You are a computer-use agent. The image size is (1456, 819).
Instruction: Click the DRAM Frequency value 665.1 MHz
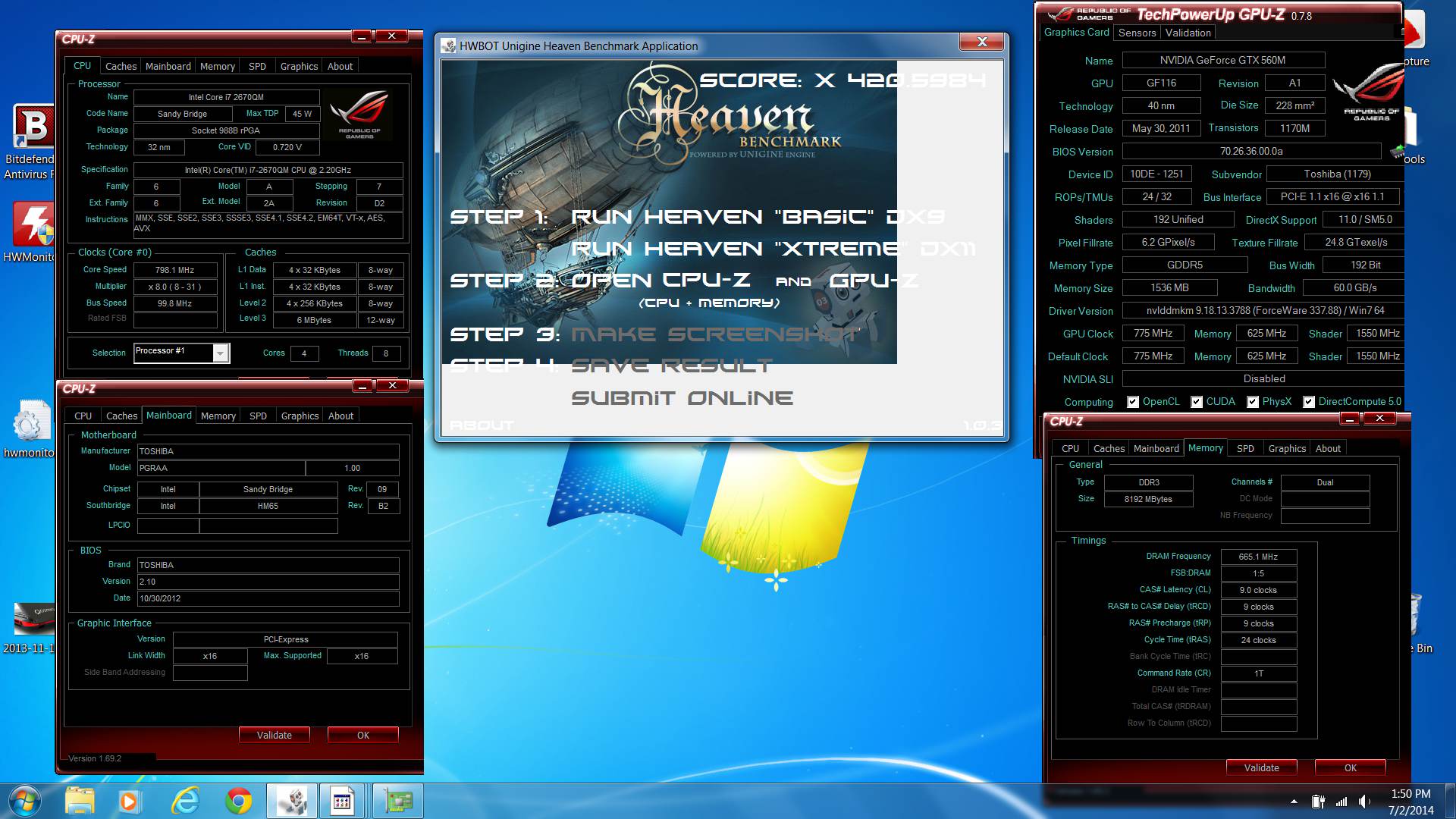pos(1258,557)
